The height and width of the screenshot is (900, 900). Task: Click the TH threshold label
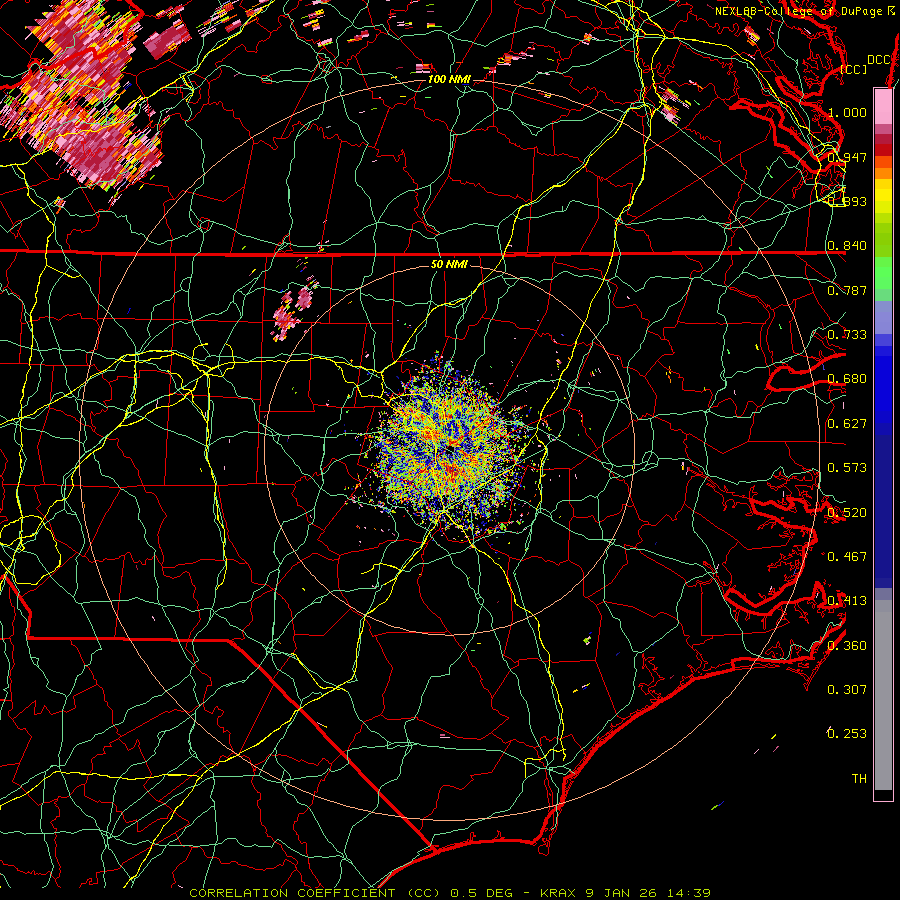859,778
